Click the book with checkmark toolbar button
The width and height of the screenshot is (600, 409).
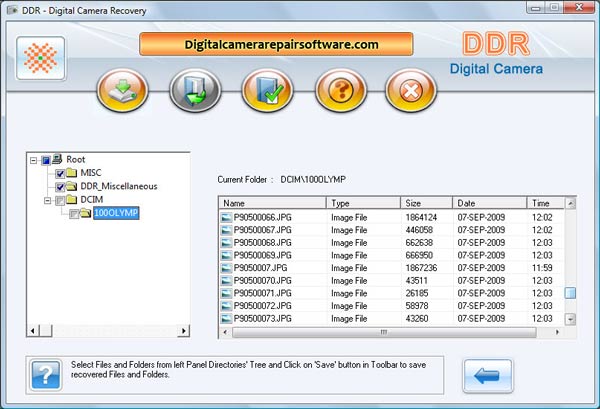tap(267, 91)
